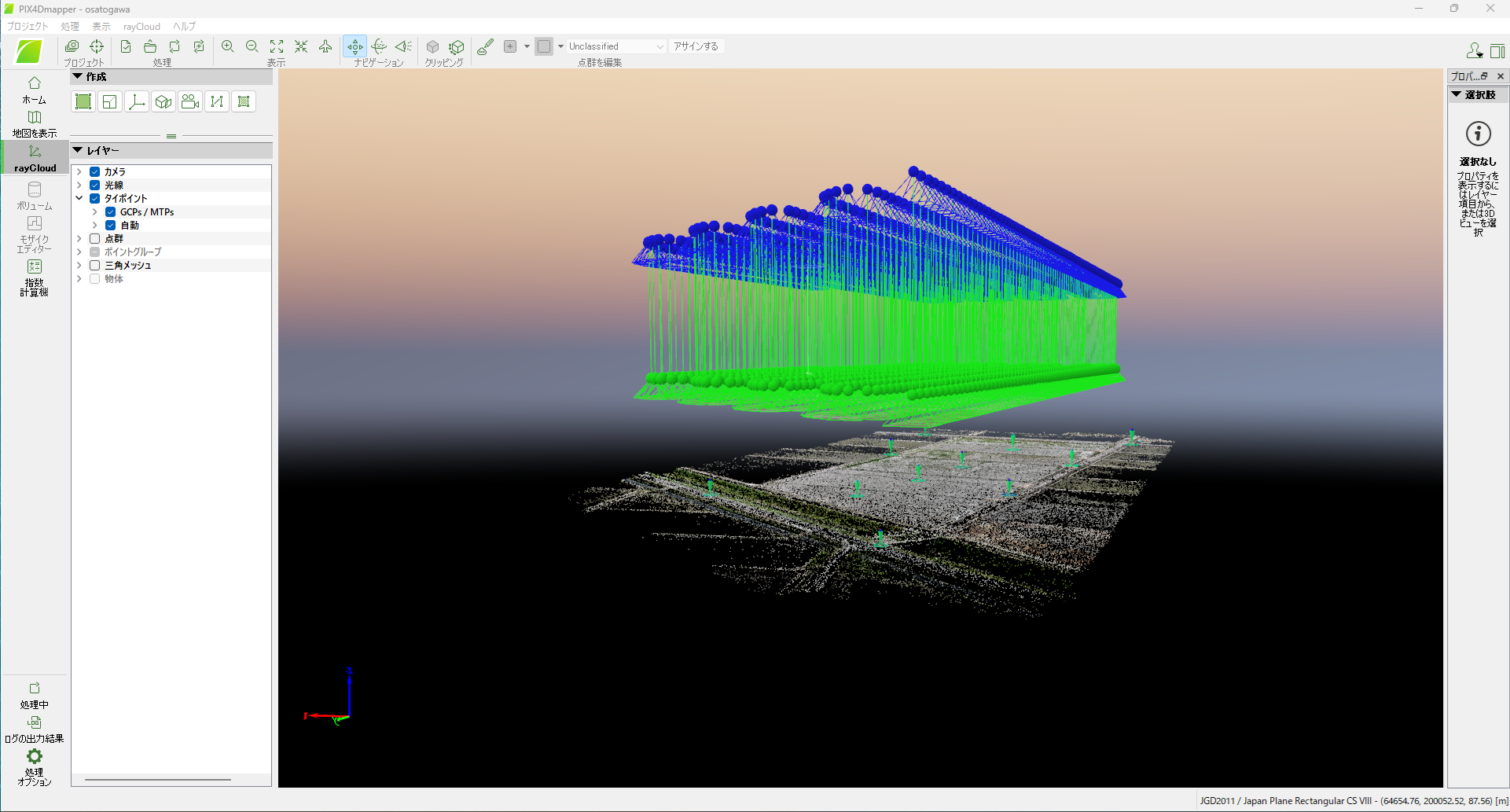The width and height of the screenshot is (1510, 812).
Task: Click the edit clipping box icon
Action: [x=457, y=46]
